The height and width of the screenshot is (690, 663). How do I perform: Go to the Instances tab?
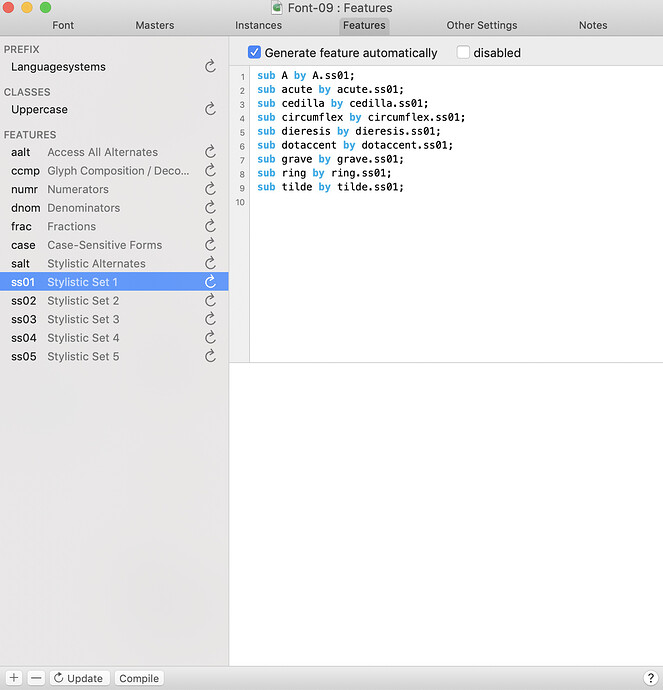(258, 25)
